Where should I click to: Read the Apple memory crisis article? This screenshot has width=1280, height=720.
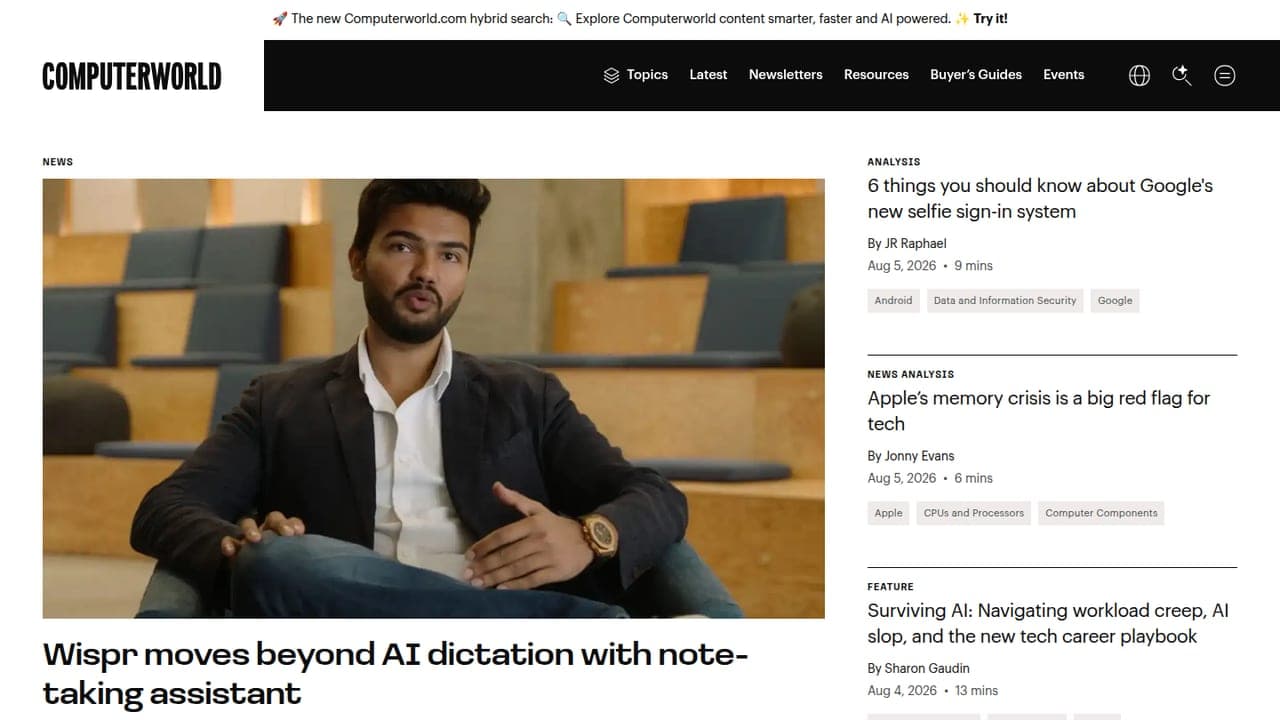click(1039, 411)
